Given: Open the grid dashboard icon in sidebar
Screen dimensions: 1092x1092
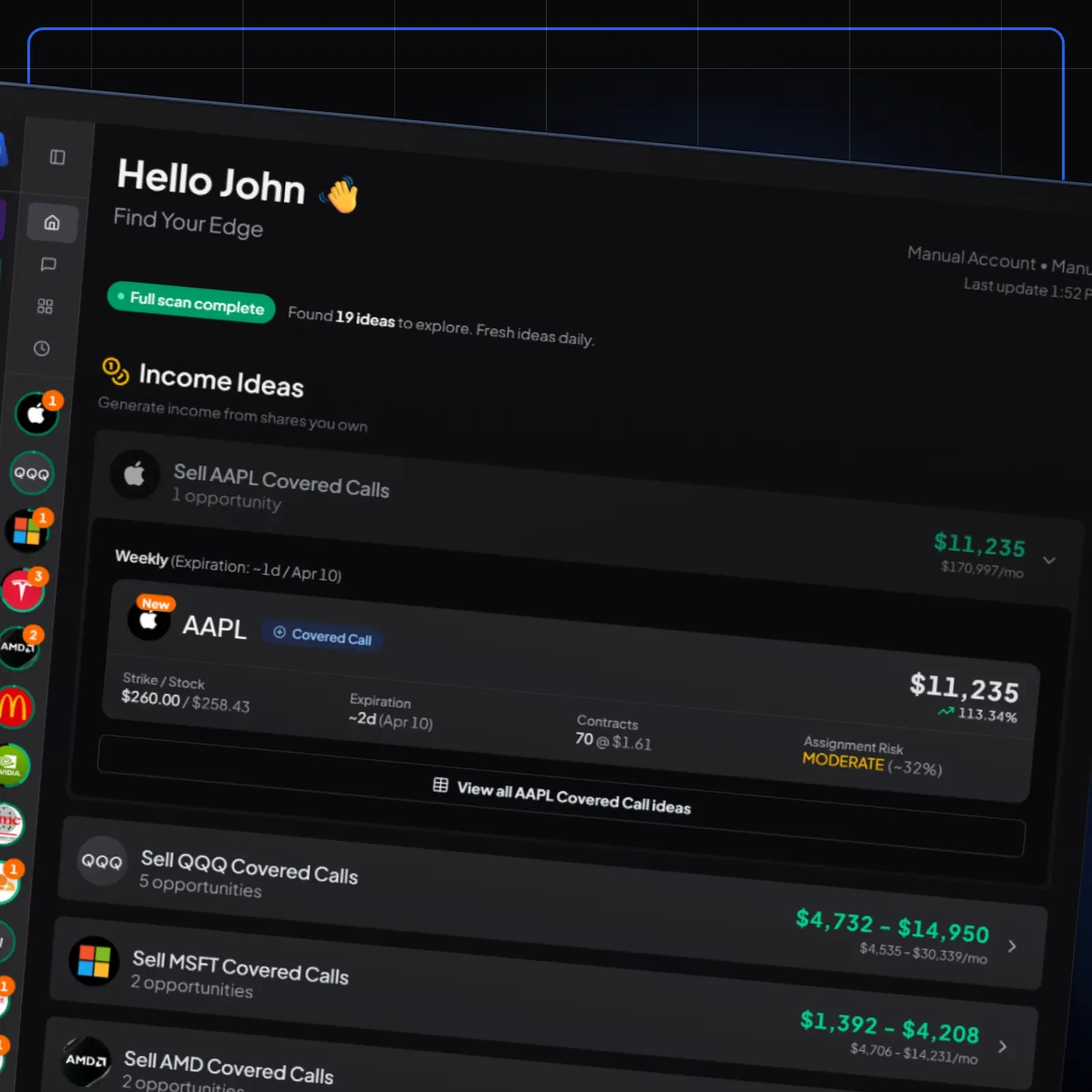Looking at the screenshot, I should tap(45, 306).
